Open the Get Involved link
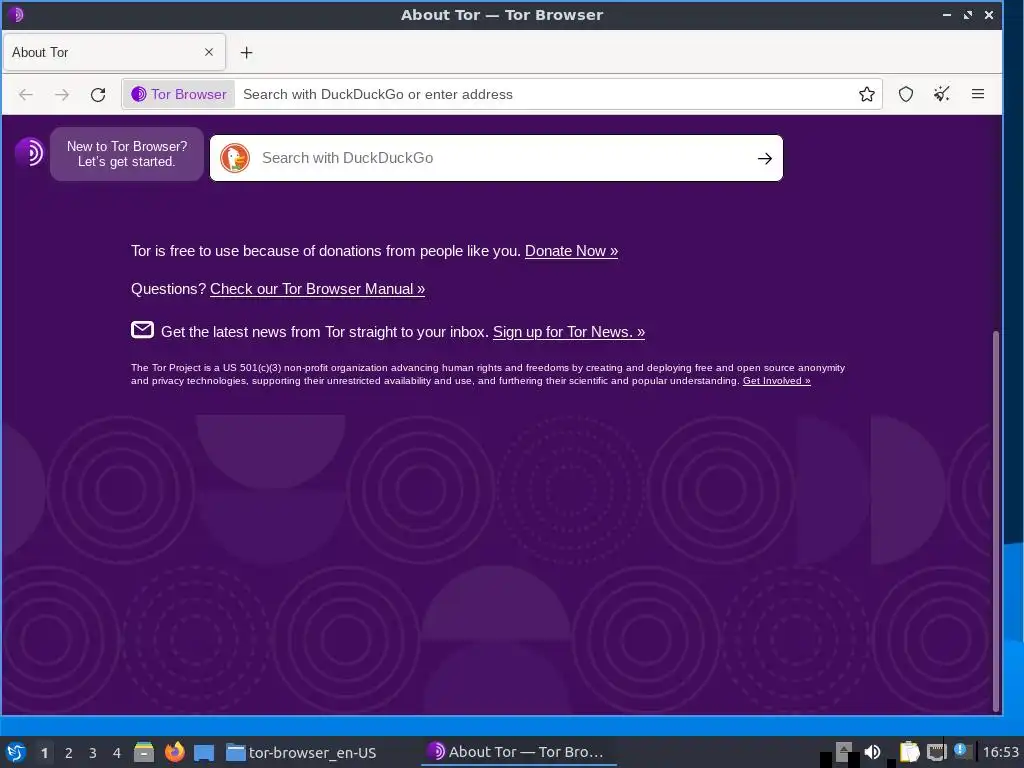 [x=776, y=381]
